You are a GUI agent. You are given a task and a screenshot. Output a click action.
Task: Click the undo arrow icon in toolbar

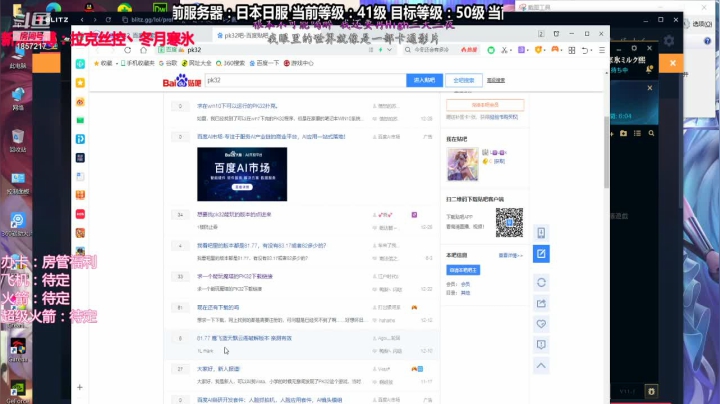pos(585,50)
